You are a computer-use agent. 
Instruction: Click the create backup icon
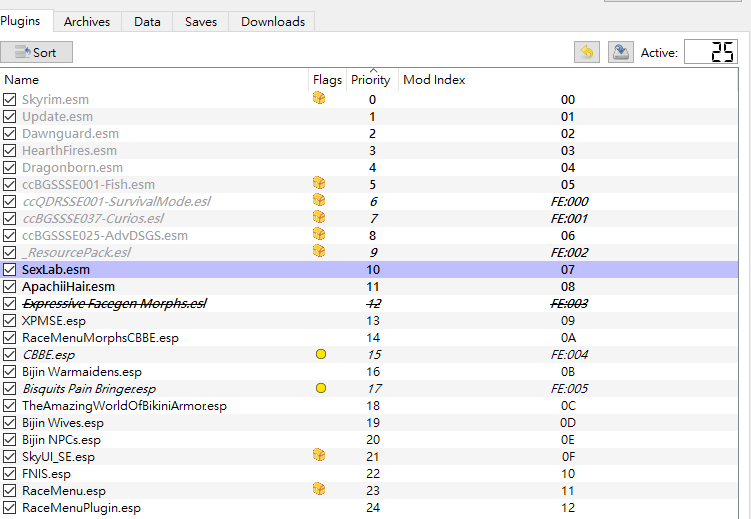tap(621, 52)
